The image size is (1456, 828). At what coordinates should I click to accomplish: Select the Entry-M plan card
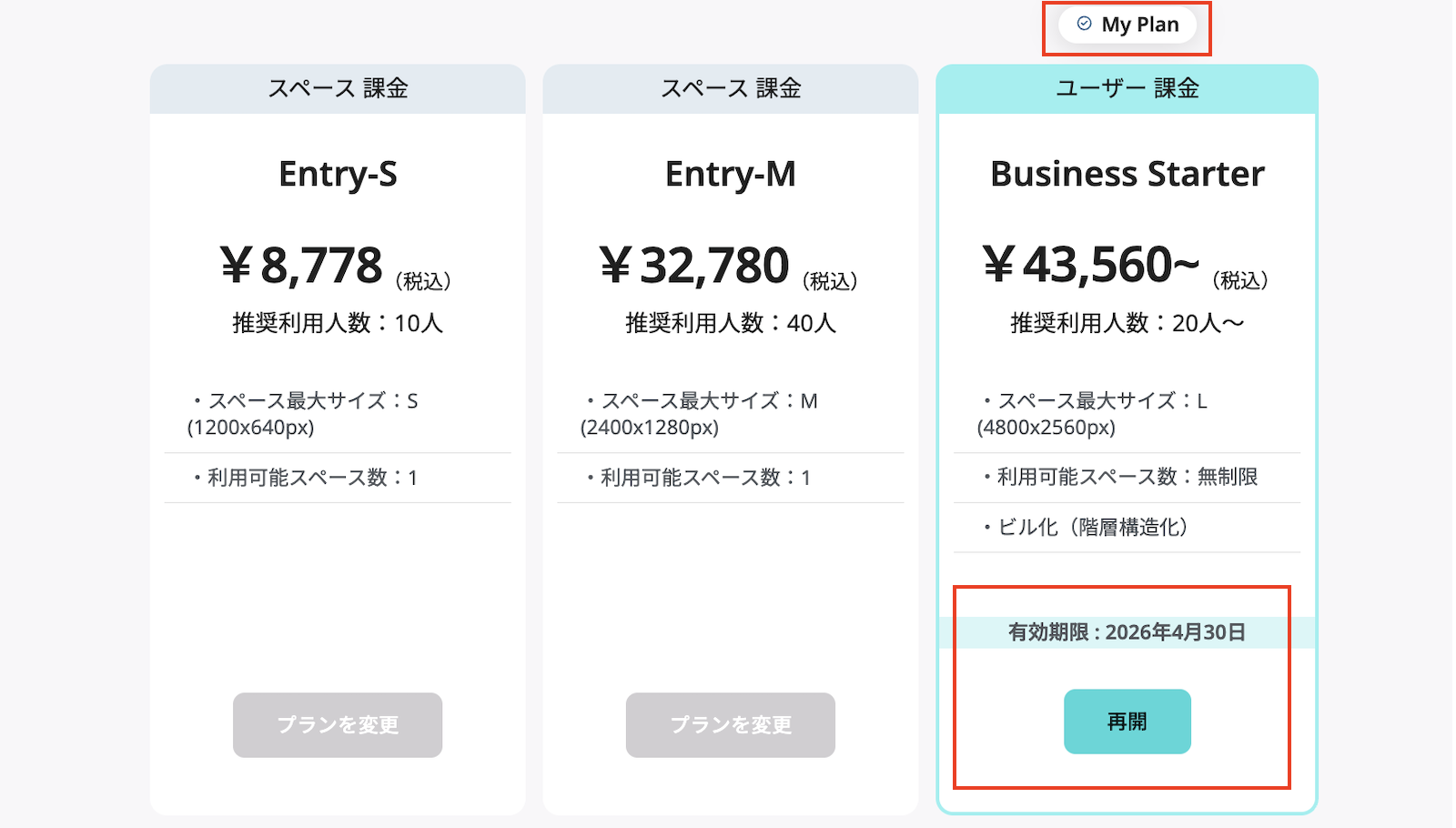pos(731,437)
